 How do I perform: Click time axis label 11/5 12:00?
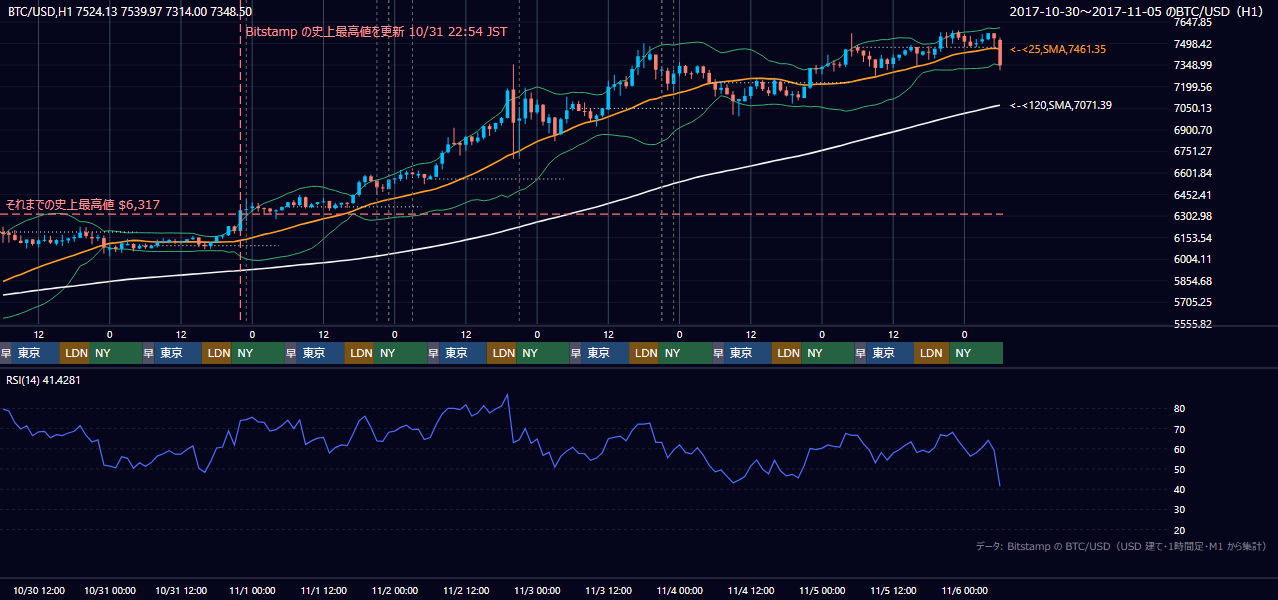(x=893, y=591)
